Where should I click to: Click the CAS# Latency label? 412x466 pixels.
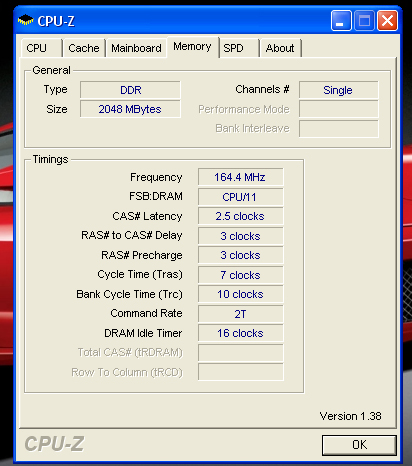(x=147, y=216)
